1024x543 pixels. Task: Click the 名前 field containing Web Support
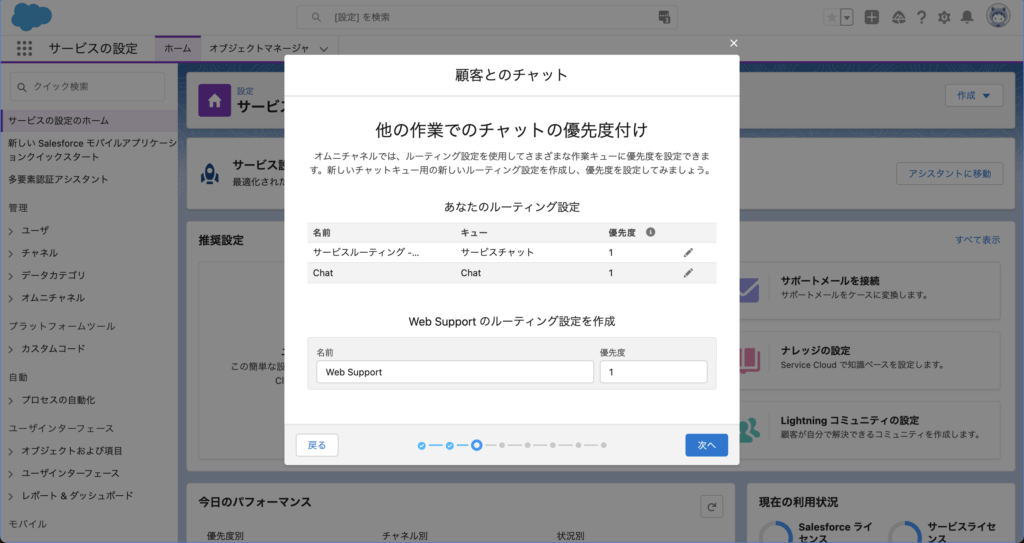tap(455, 372)
